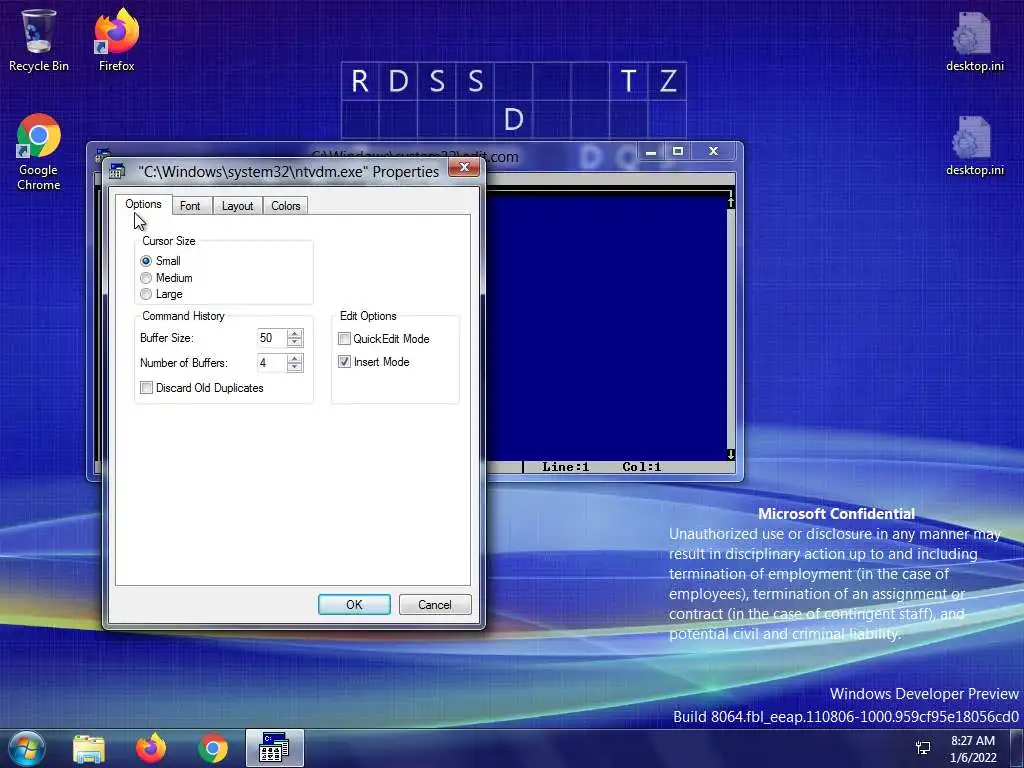Image resolution: width=1024 pixels, height=768 pixels.
Task: Click the editor scrollbar down arrow
Action: 731,455
